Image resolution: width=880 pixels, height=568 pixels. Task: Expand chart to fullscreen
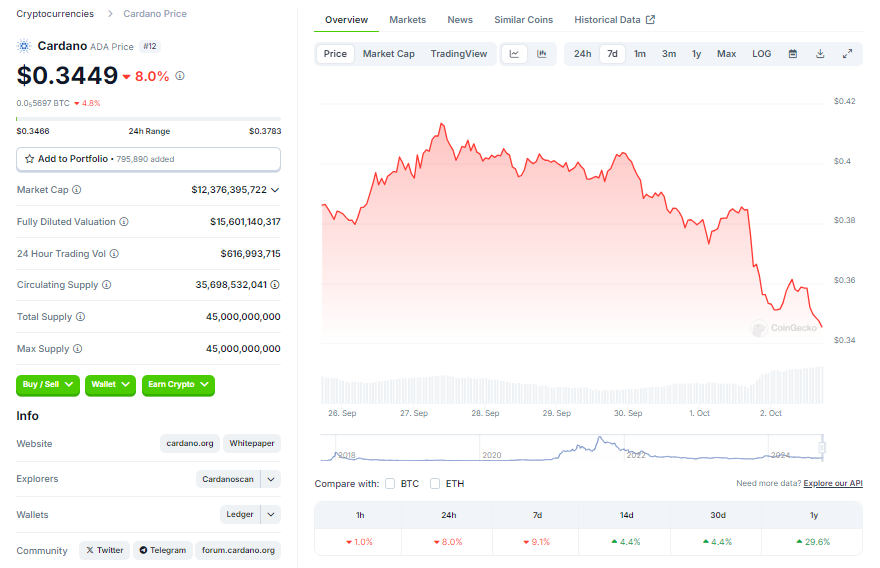[x=848, y=54]
